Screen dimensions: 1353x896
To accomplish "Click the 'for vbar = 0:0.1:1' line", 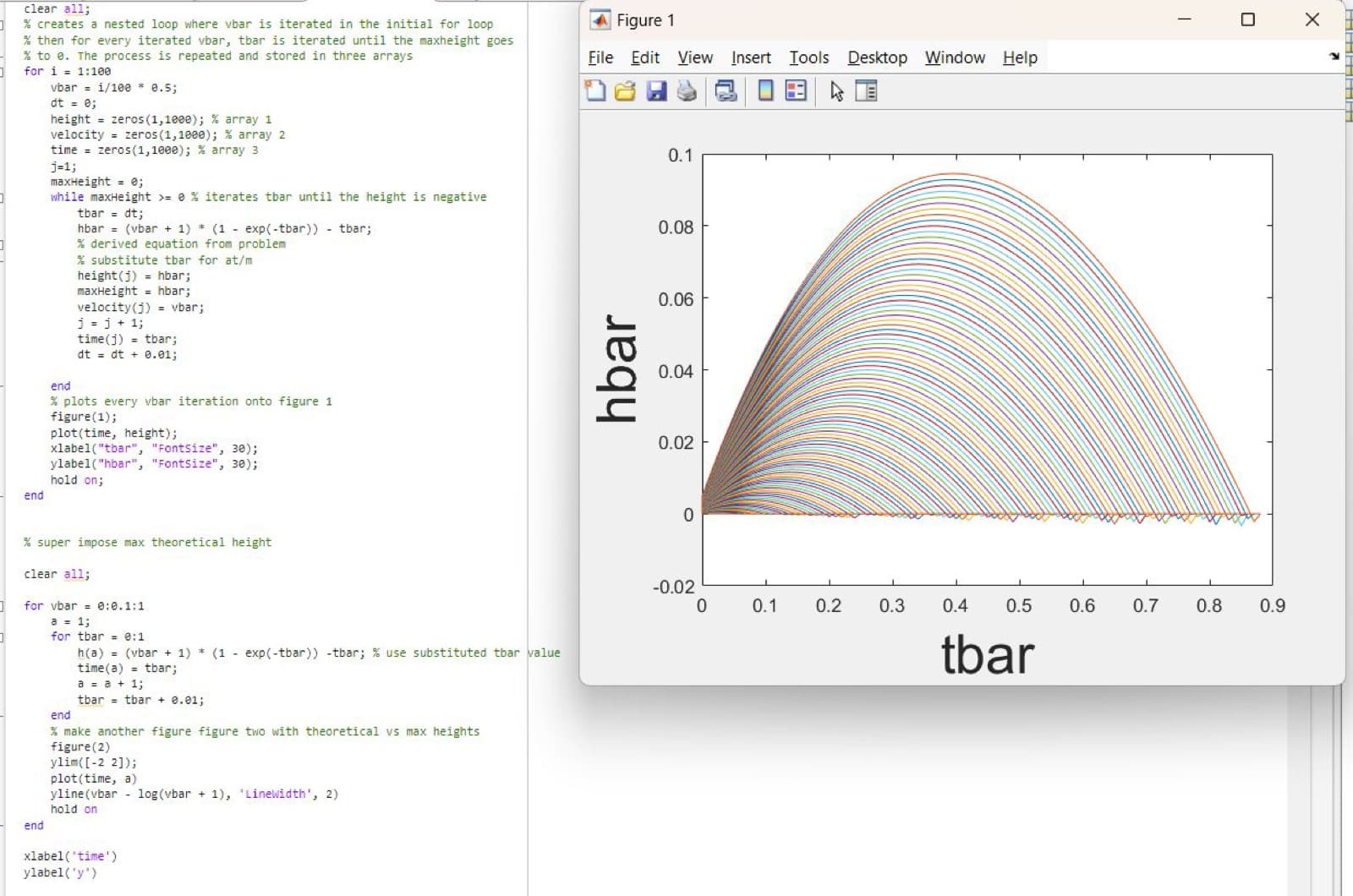I will click(85, 605).
